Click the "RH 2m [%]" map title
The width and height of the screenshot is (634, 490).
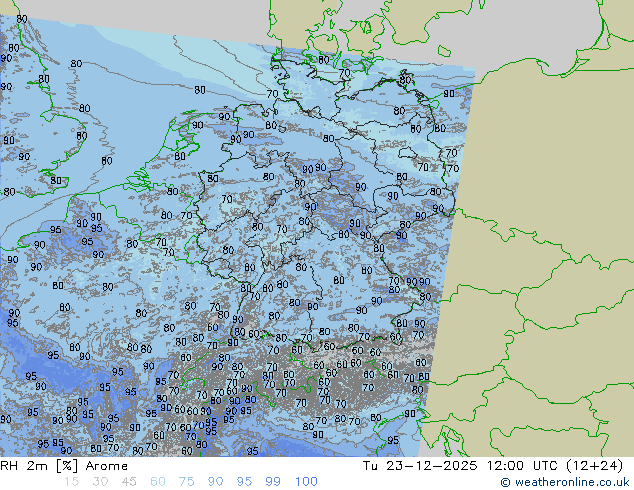(x=39, y=466)
